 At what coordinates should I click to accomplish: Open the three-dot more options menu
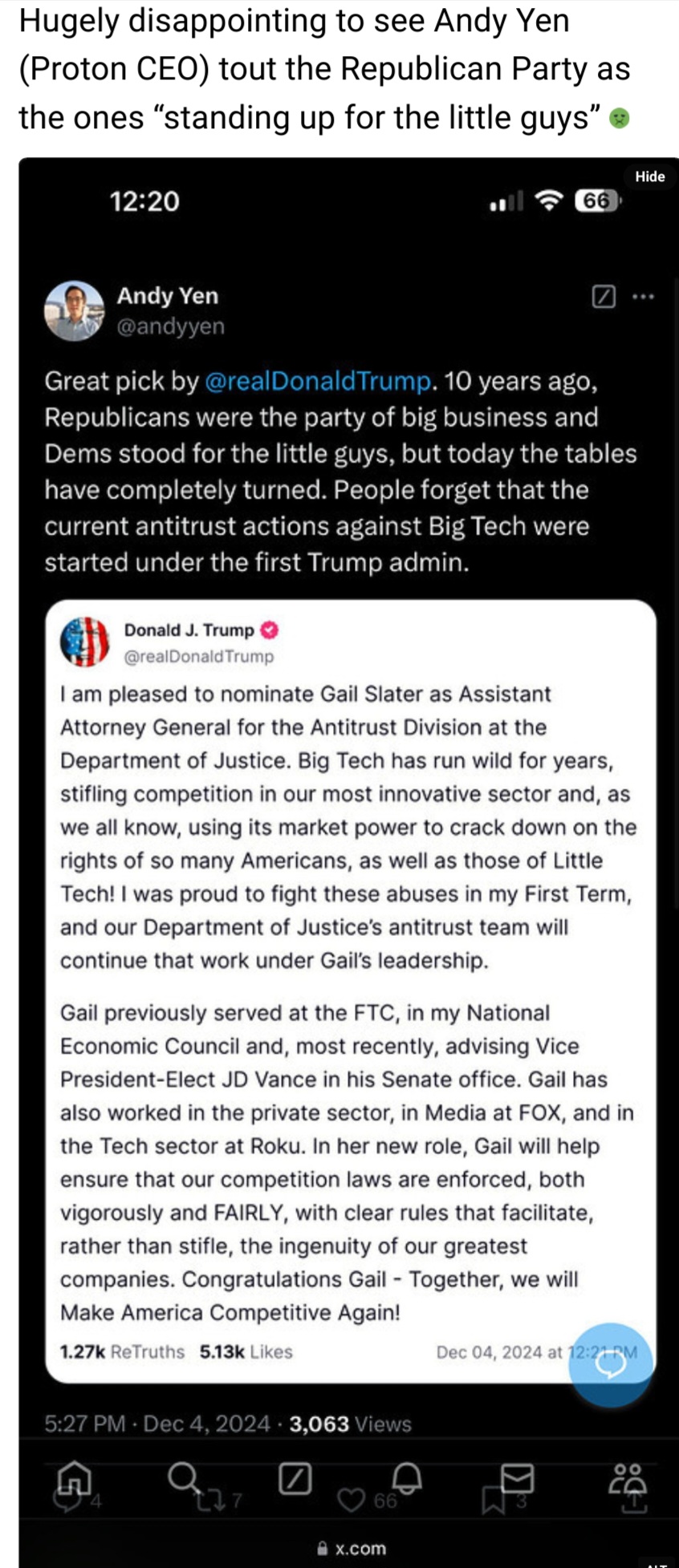coord(644,297)
